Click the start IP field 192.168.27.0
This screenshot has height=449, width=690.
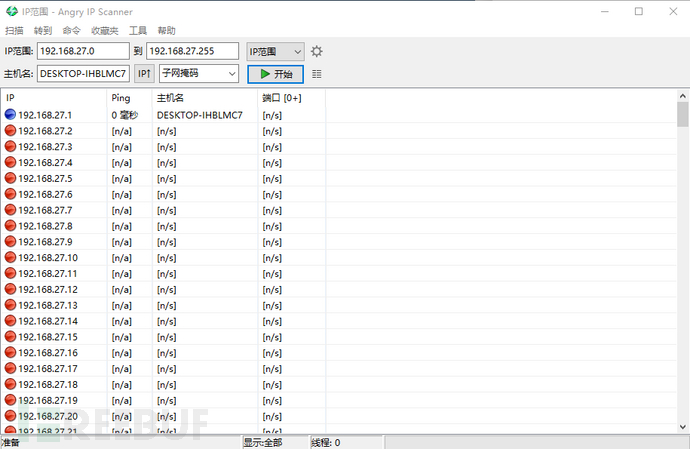(x=83, y=51)
